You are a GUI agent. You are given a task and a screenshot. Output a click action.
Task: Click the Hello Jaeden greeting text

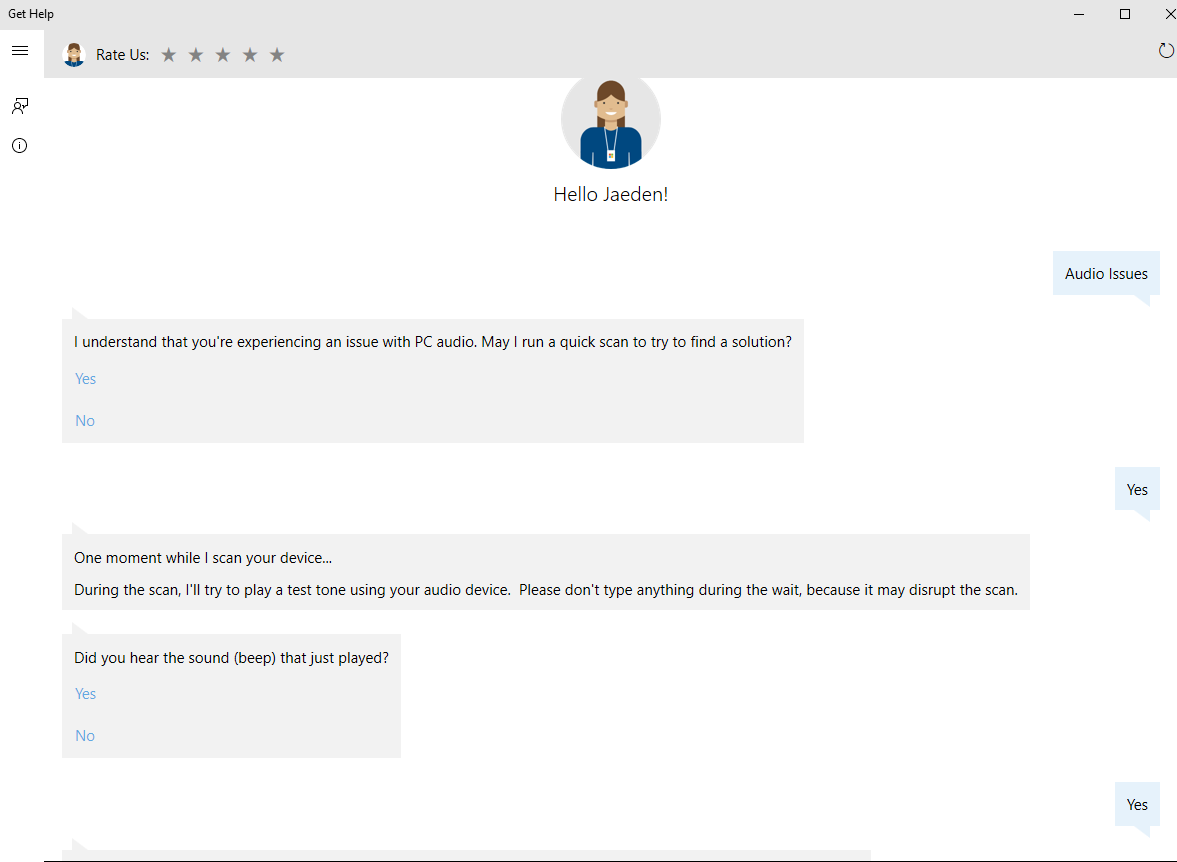(x=611, y=195)
